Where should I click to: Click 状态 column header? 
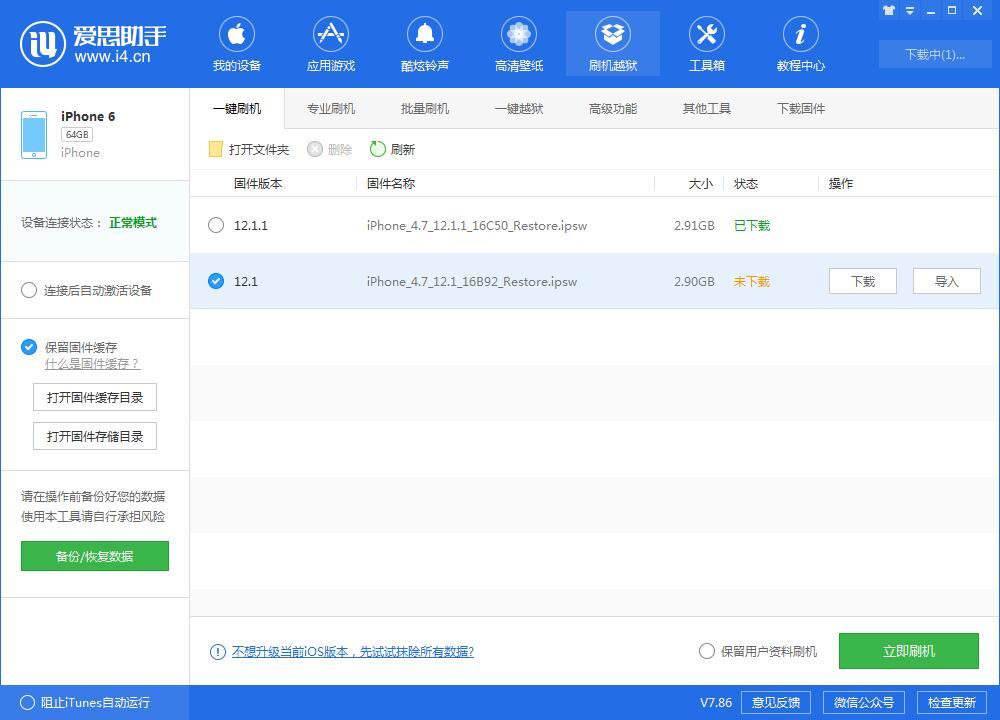click(746, 184)
